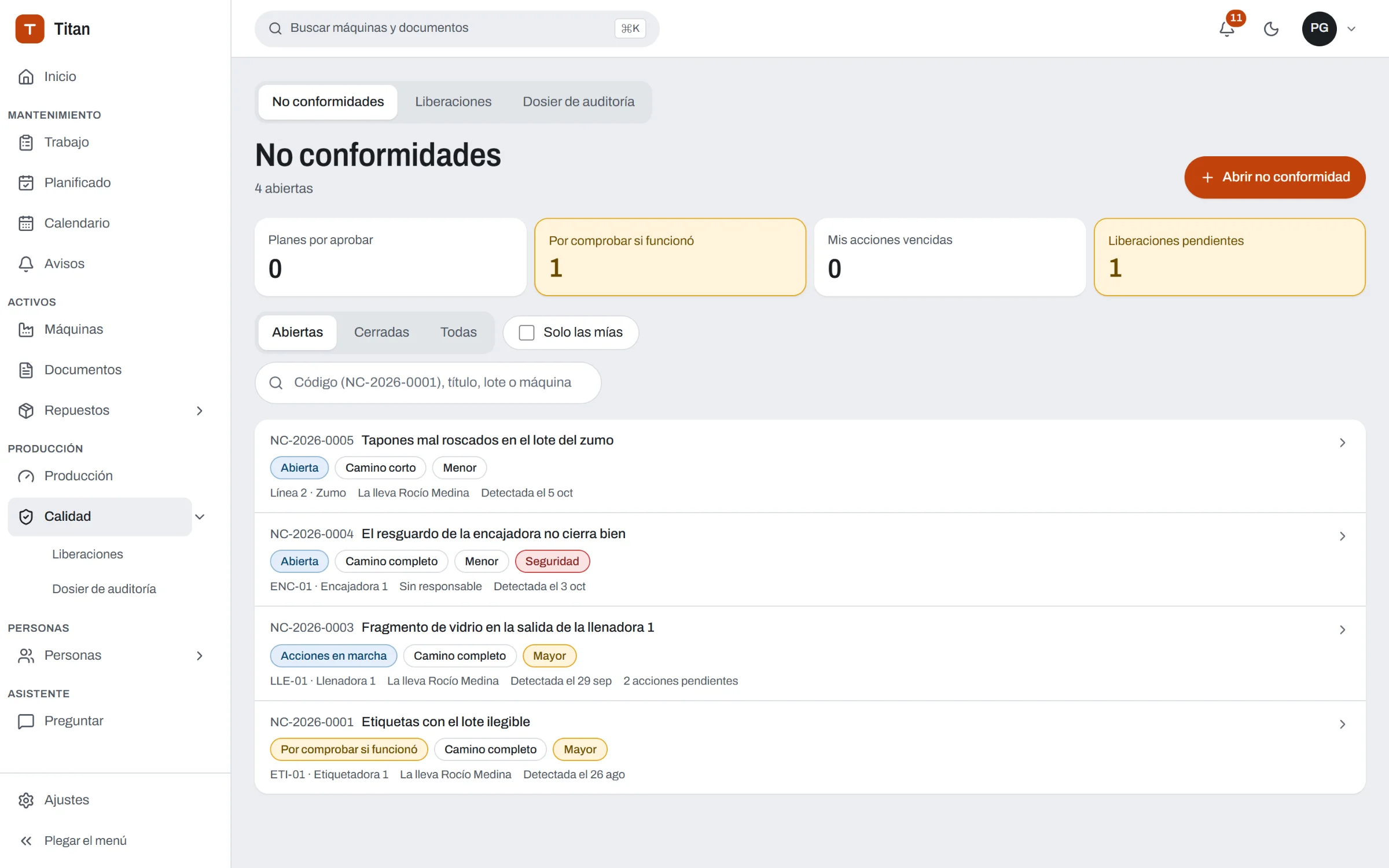Click the Seguridad tag on NC-2026-0004
1389x868 pixels.
pos(552,561)
